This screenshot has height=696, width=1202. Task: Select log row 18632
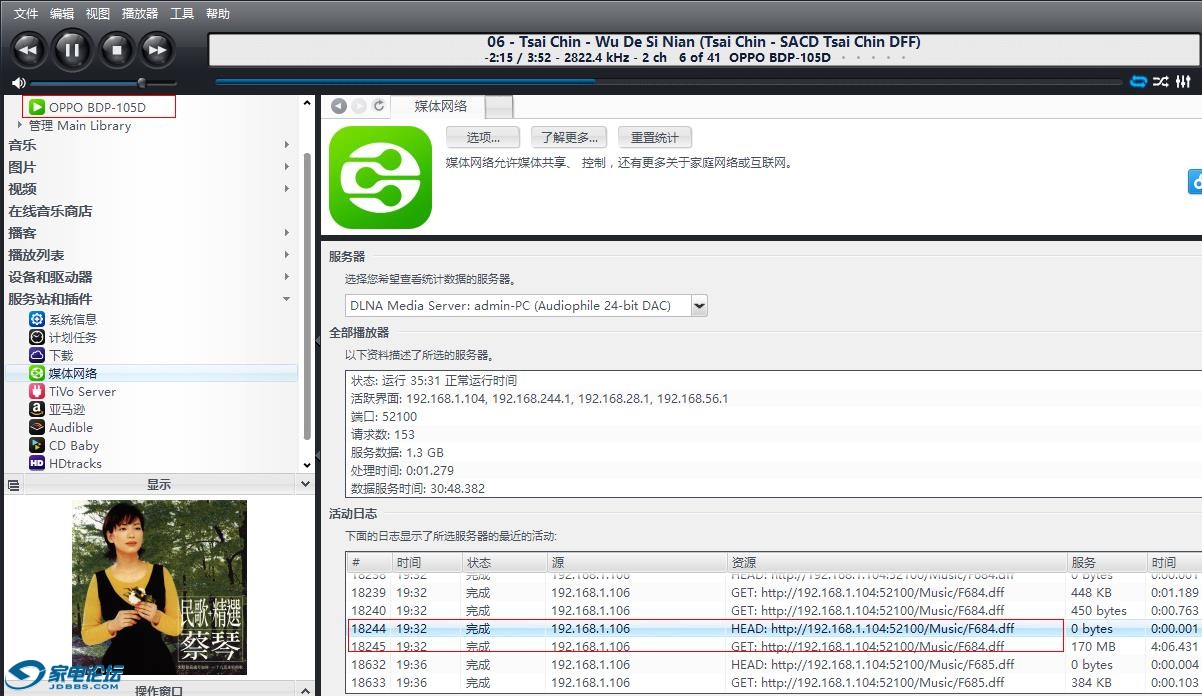pos(775,665)
